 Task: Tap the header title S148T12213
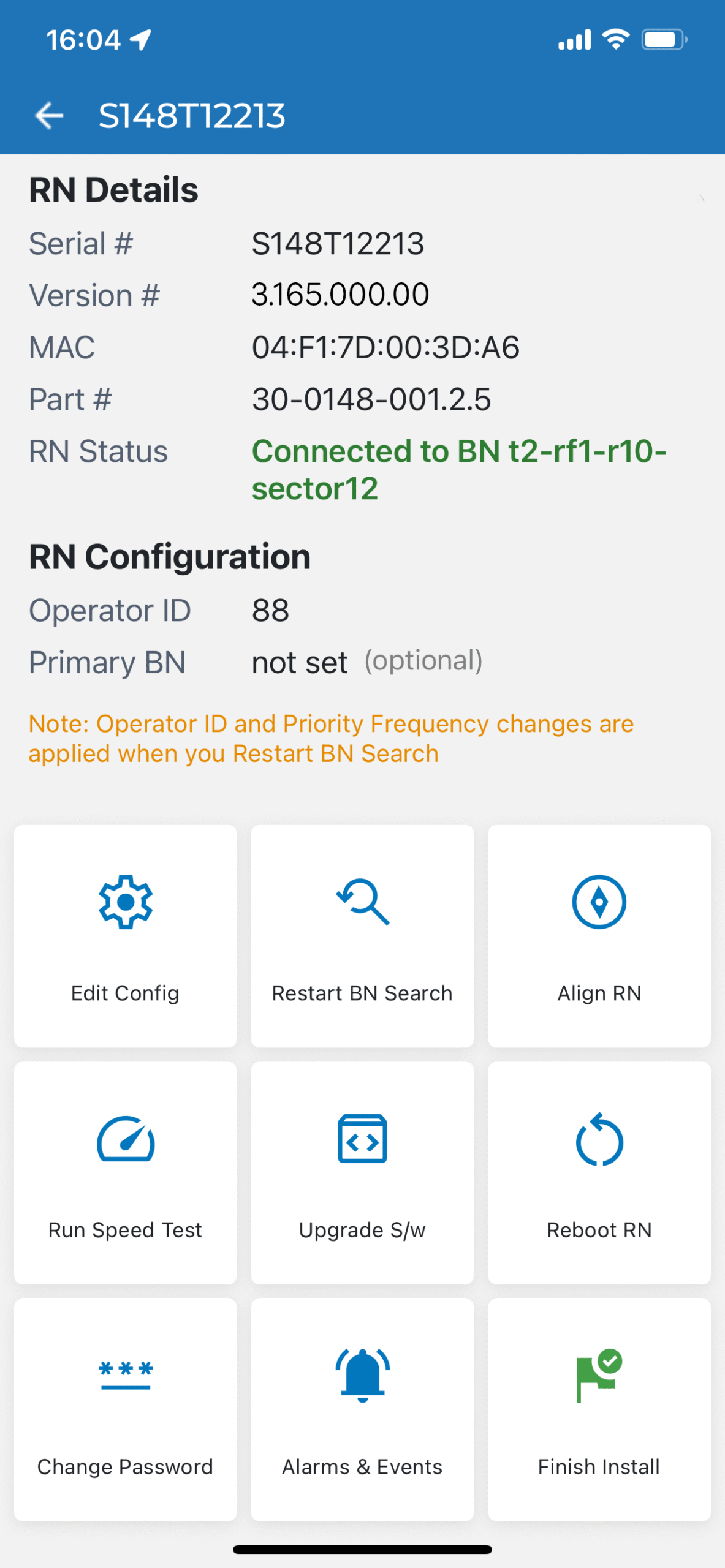(x=192, y=115)
